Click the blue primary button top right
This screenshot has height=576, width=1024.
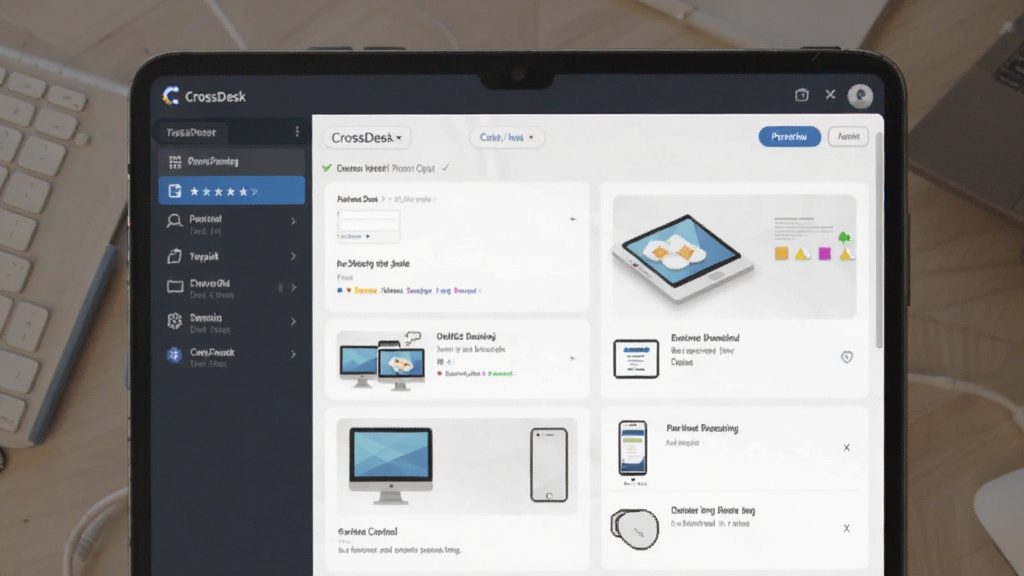(789, 136)
